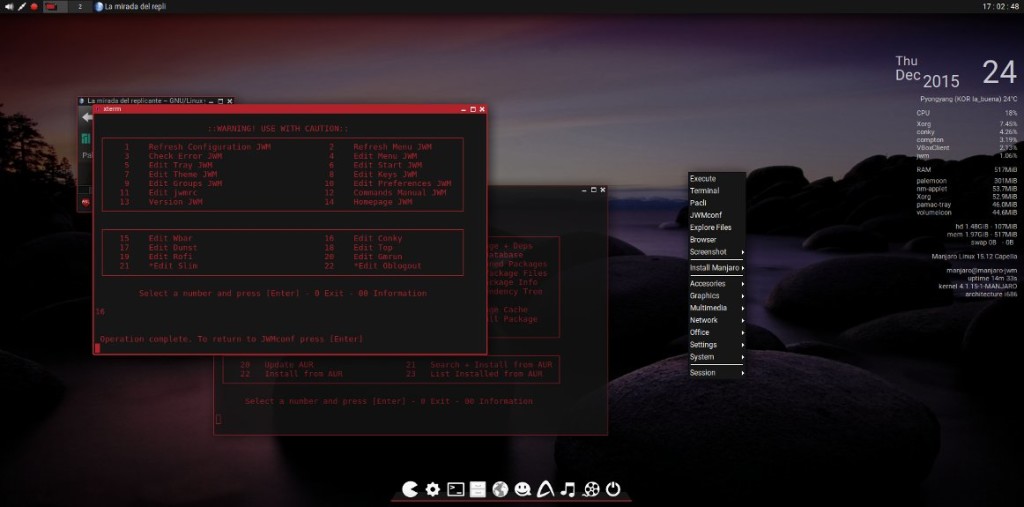The width and height of the screenshot is (1024, 507).
Task: Click the curved A-shaped dock icon
Action: [545, 489]
